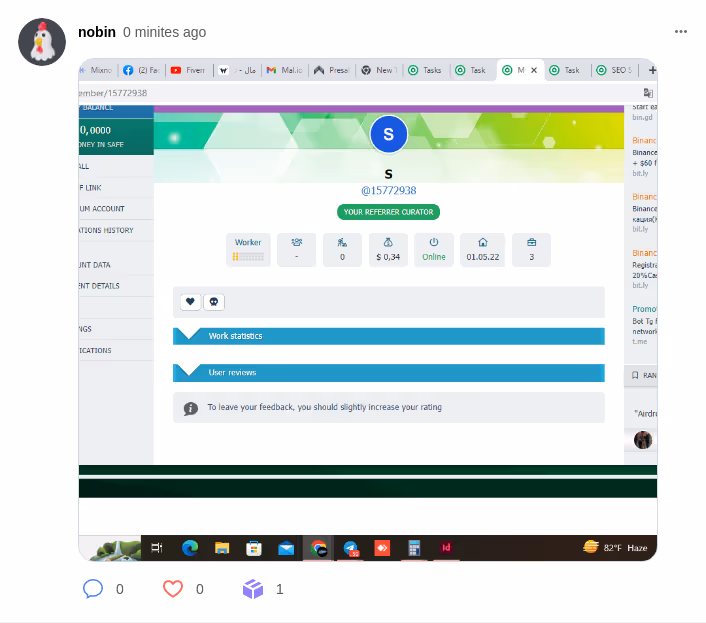This screenshot has height=623, width=706.
Task: Click the comment speech bubble icon
Action: (x=93, y=589)
